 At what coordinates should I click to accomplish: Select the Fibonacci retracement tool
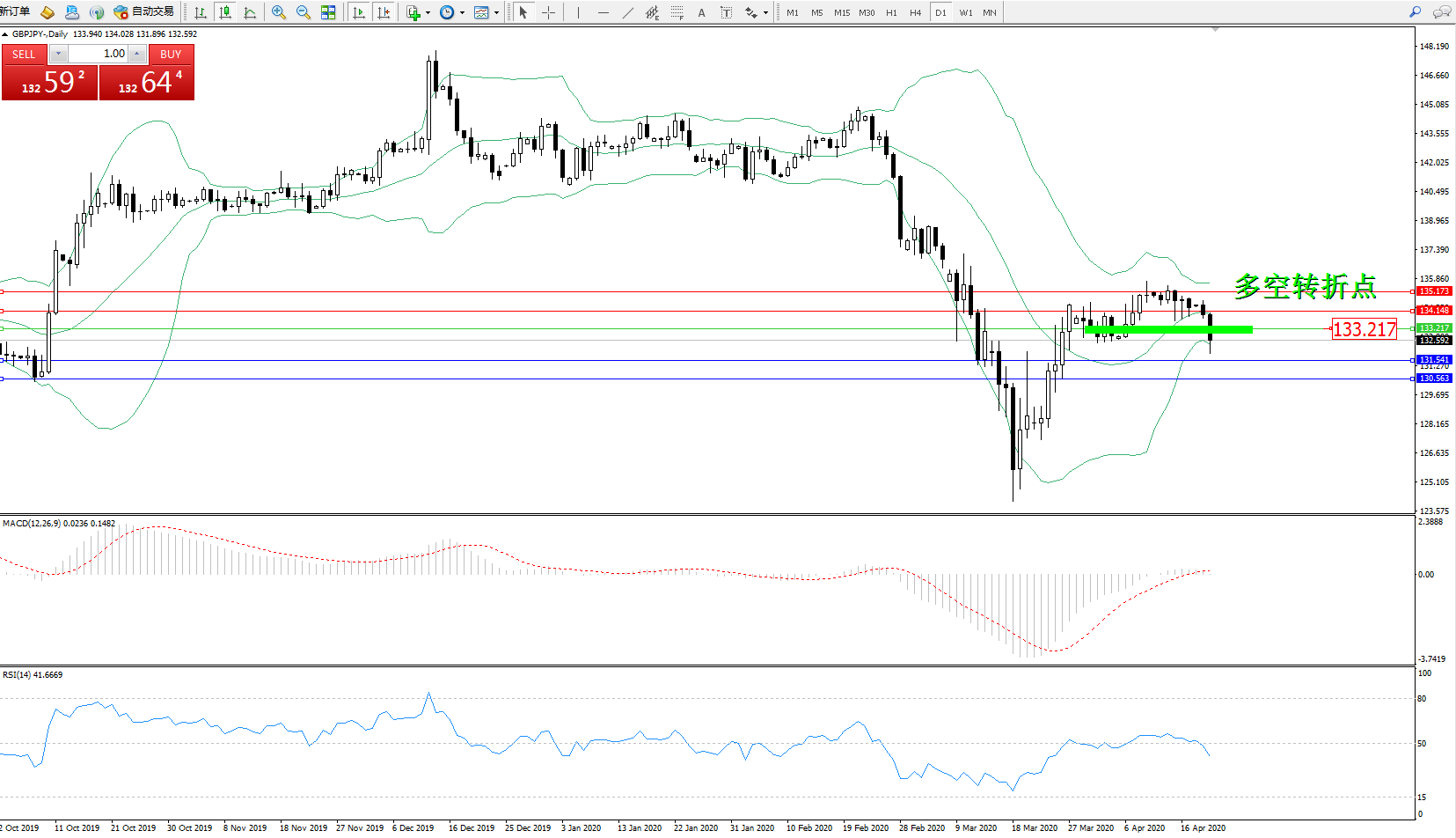coord(677,12)
